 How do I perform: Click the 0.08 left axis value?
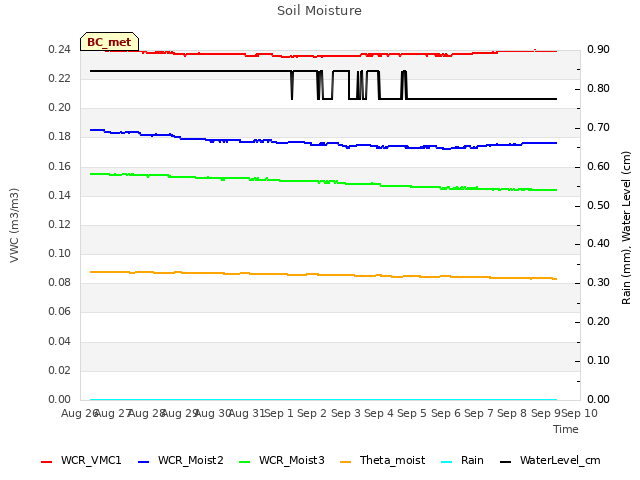pos(60,282)
